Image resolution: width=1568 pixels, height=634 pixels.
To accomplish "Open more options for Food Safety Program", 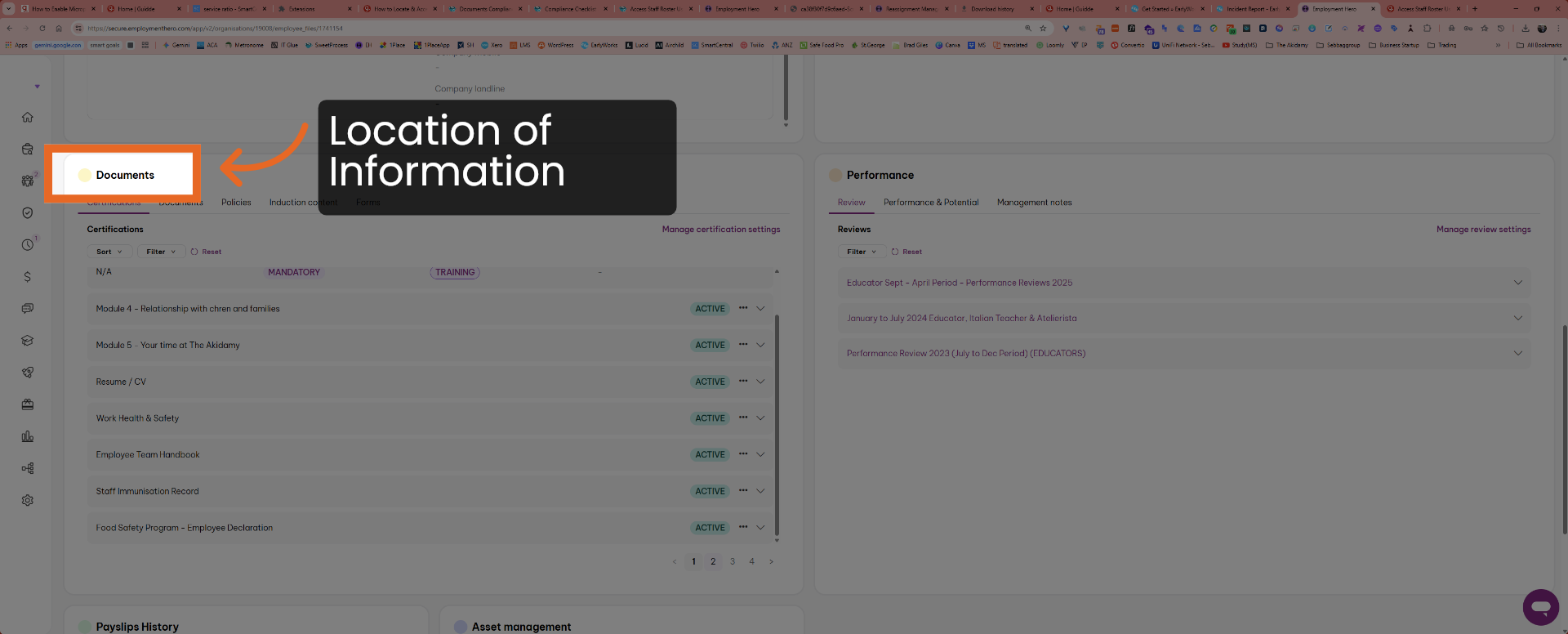I will 743,527.
